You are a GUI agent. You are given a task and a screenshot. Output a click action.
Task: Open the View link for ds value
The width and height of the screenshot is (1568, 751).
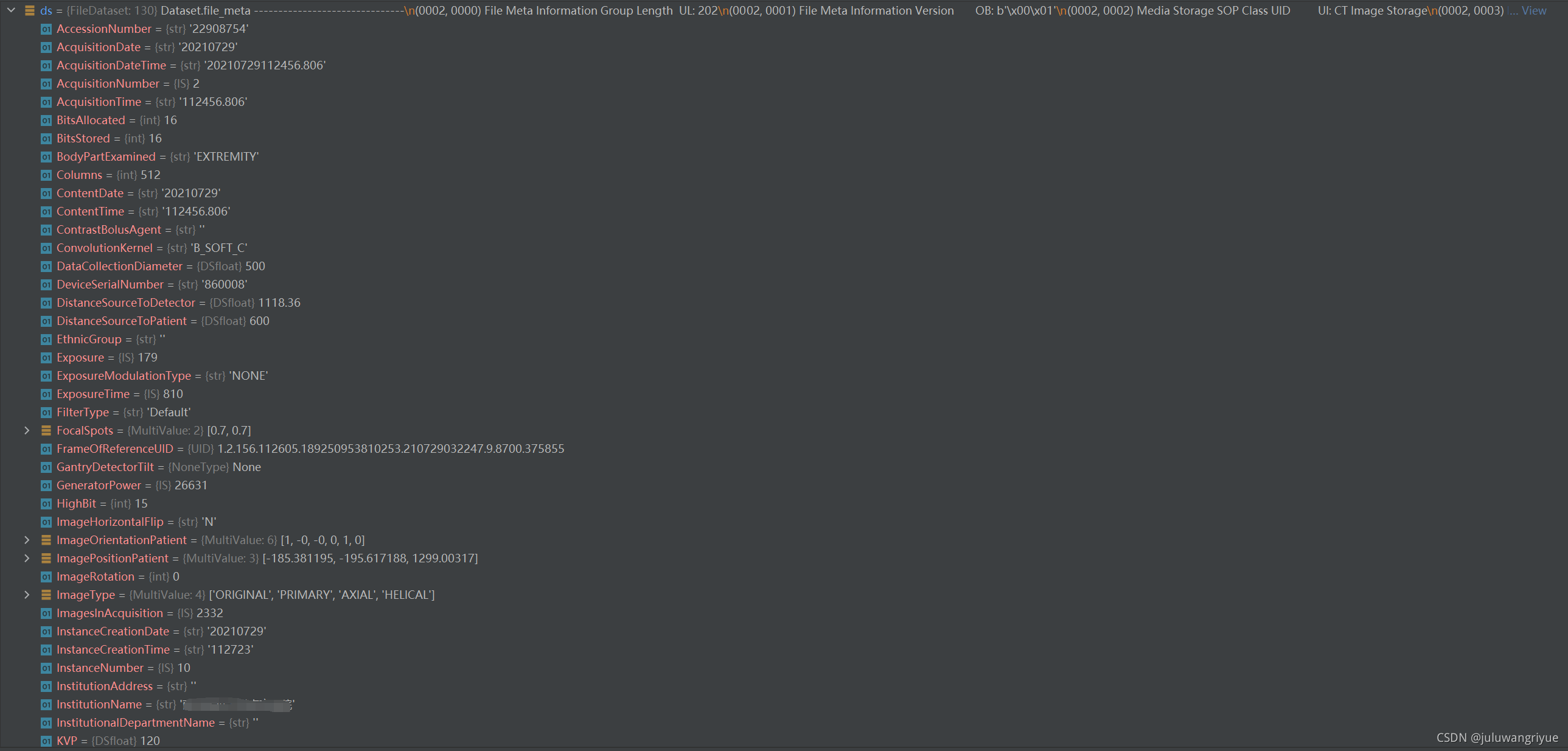click(1533, 10)
